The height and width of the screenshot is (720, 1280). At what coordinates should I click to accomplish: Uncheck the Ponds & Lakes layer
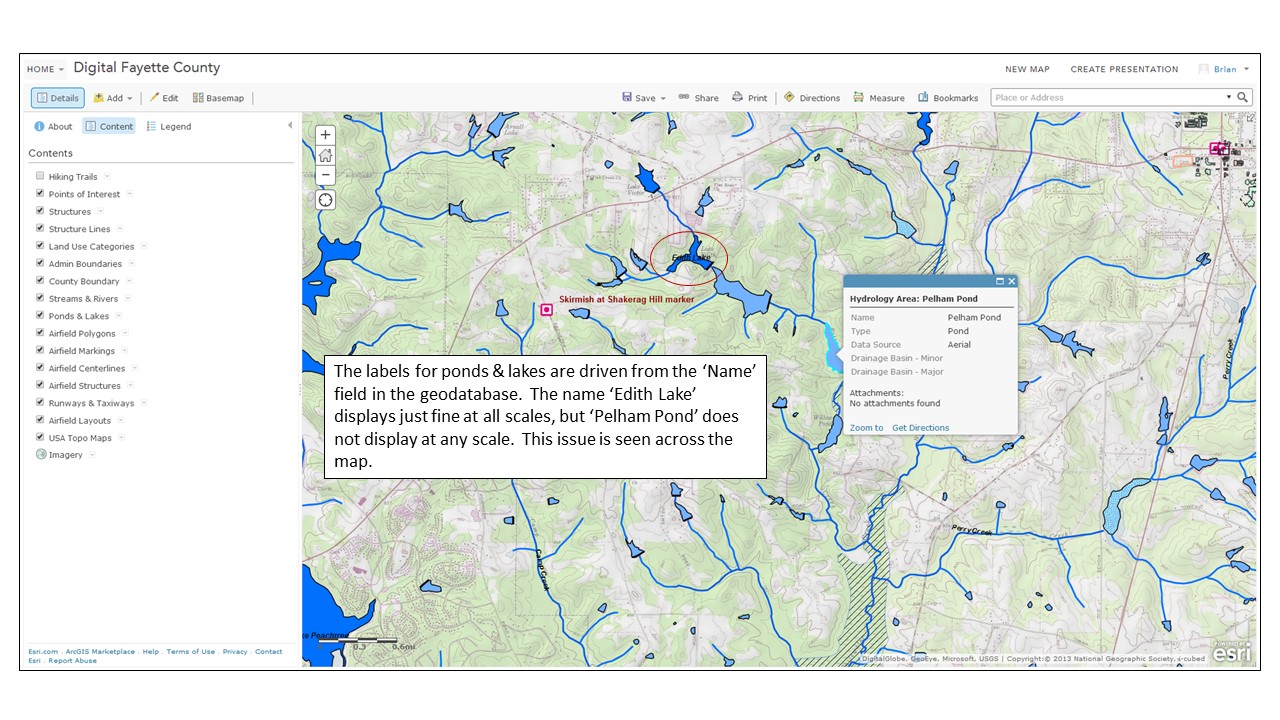[x=40, y=316]
